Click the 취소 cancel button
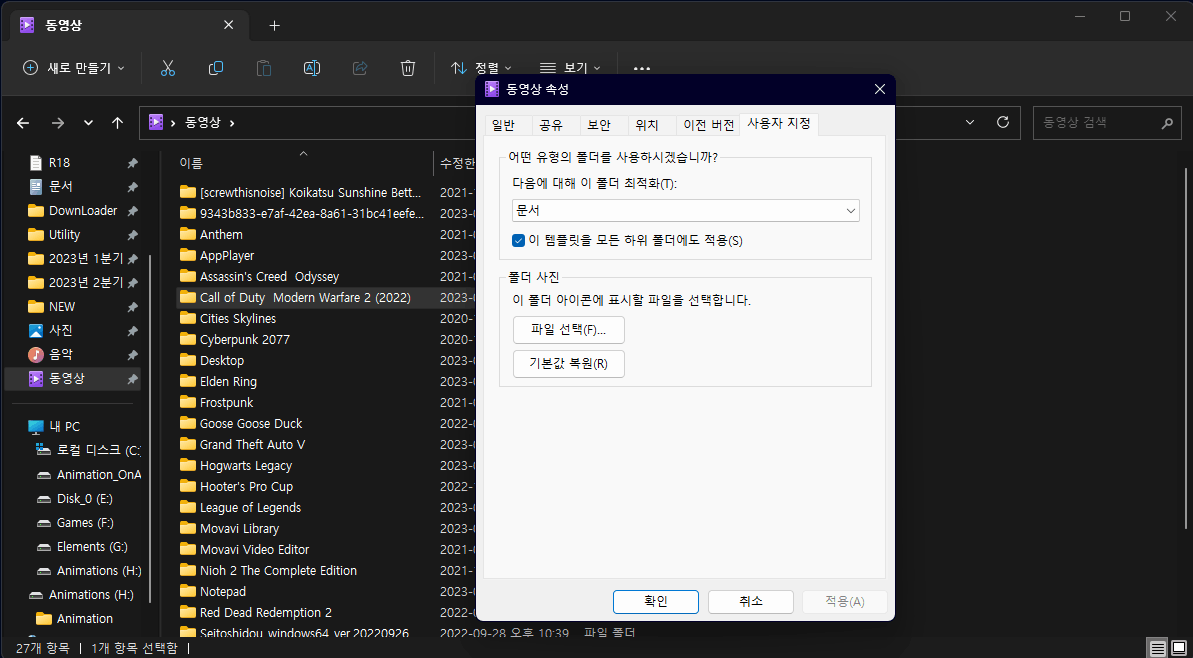The width and height of the screenshot is (1193, 658). [751, 602]
